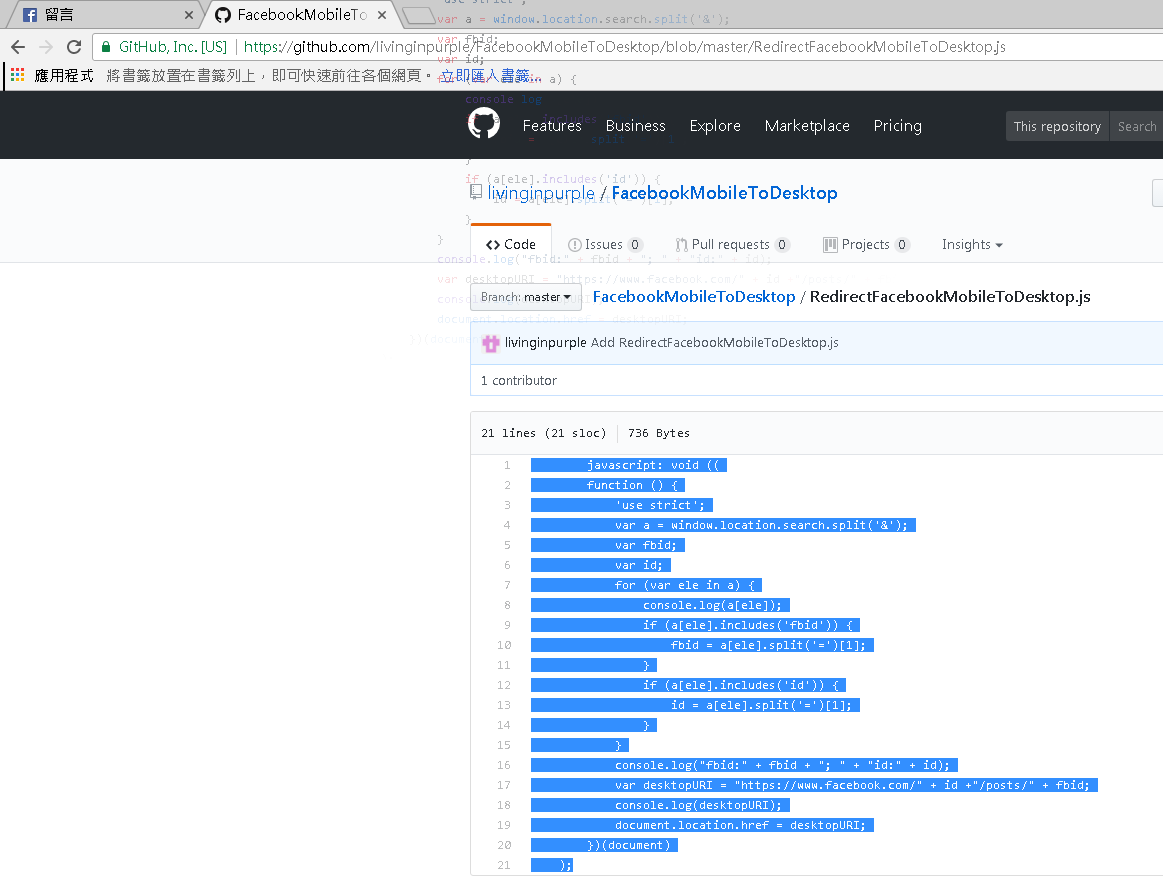Click the Code tab brackets icon
Image resolution: width=1163 pixels, height=876 pixels.
tap(492, 245)
